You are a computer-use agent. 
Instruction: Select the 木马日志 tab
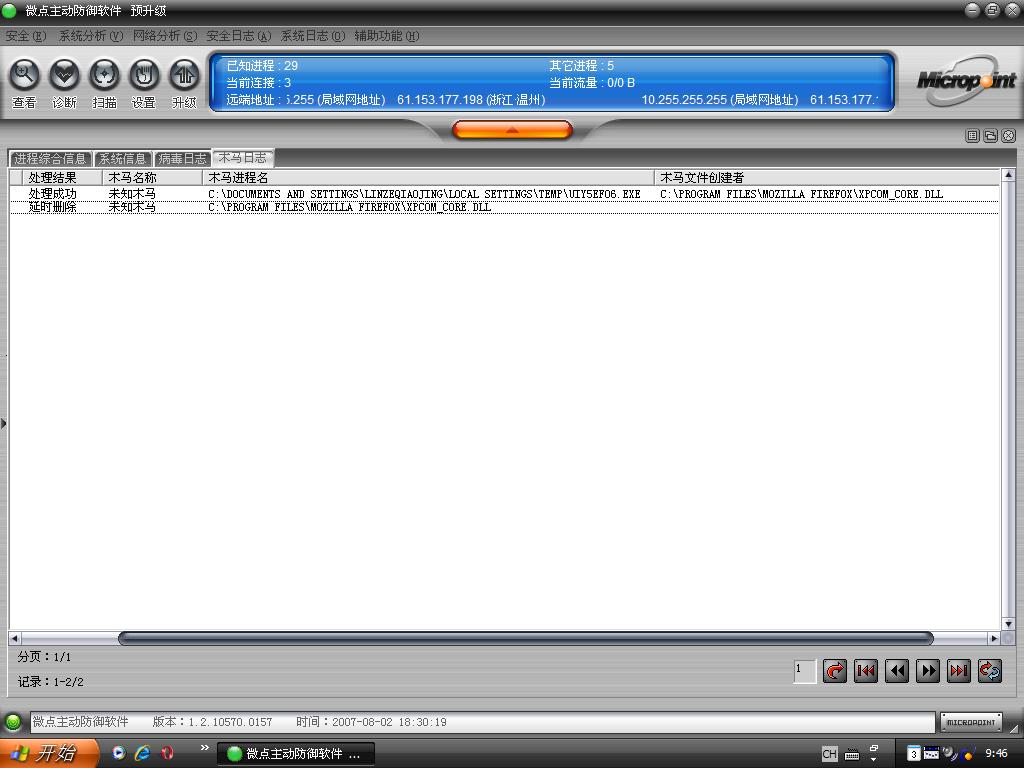point(242,157)
